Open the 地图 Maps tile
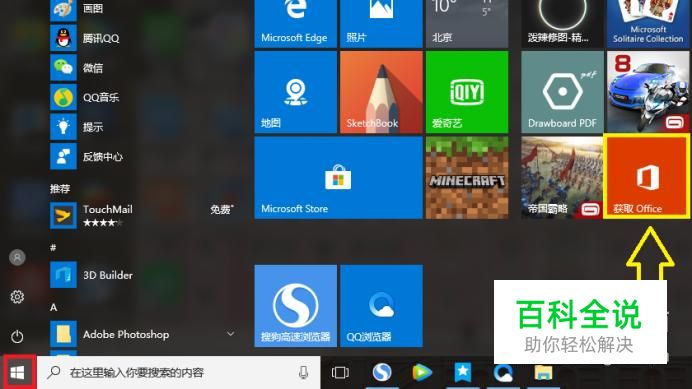This screenshot has width=692, height=389. (x=295, y=92)
